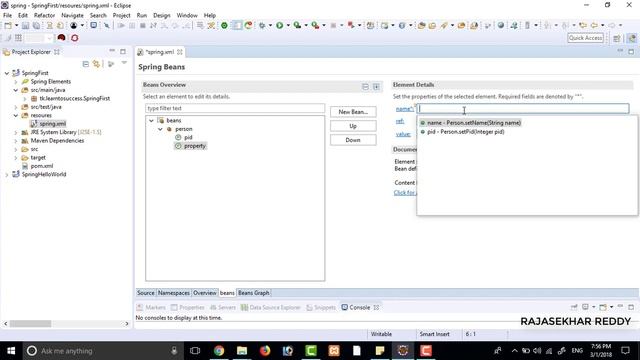Expand the SpringHelloWorld project
The height and width of the screenshot is (360, 640).
[7, 174]
